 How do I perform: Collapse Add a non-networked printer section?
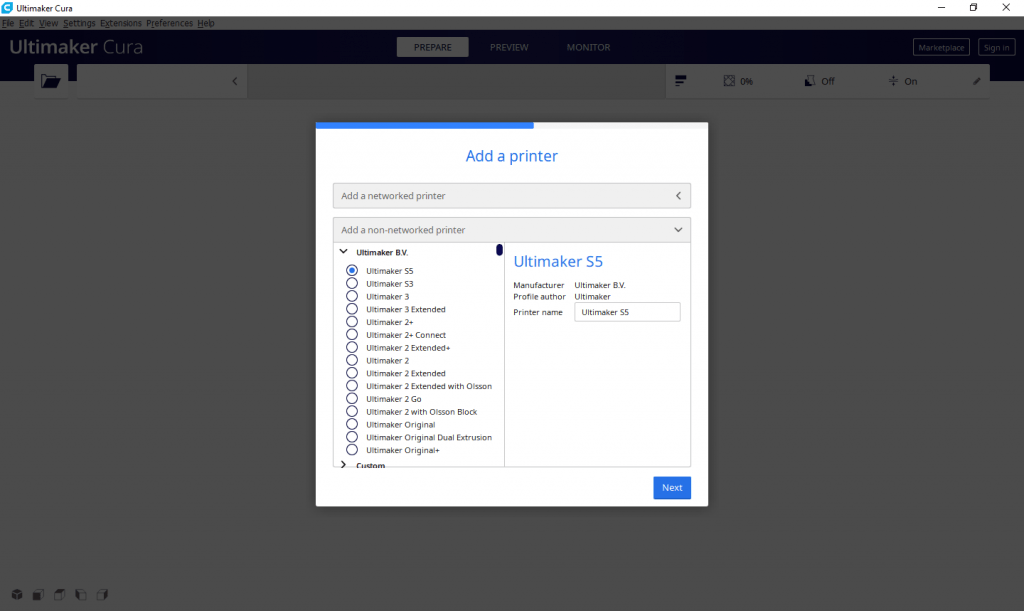(511, 230)
